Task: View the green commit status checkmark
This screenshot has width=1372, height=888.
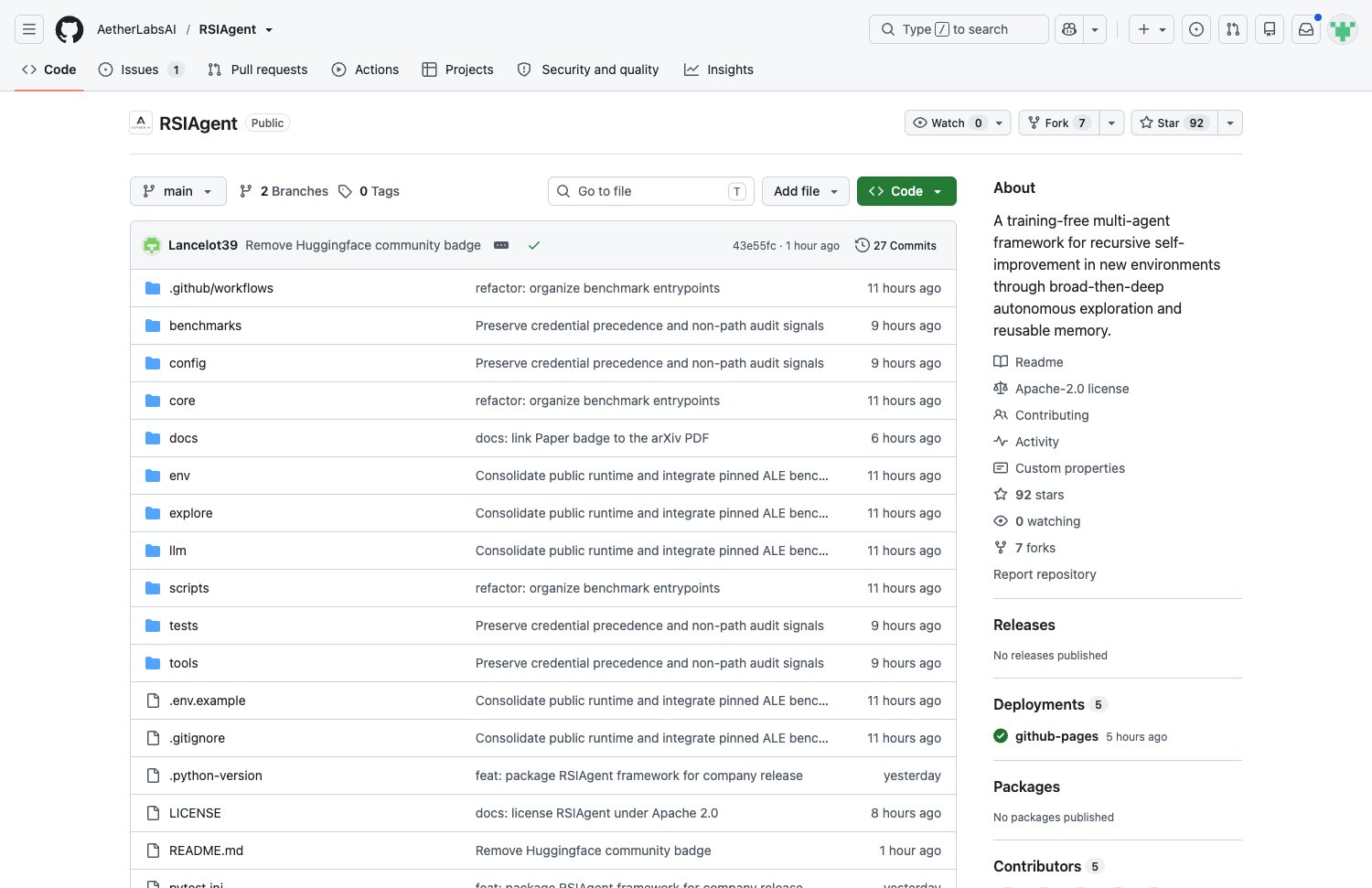Action: point(534,245)
